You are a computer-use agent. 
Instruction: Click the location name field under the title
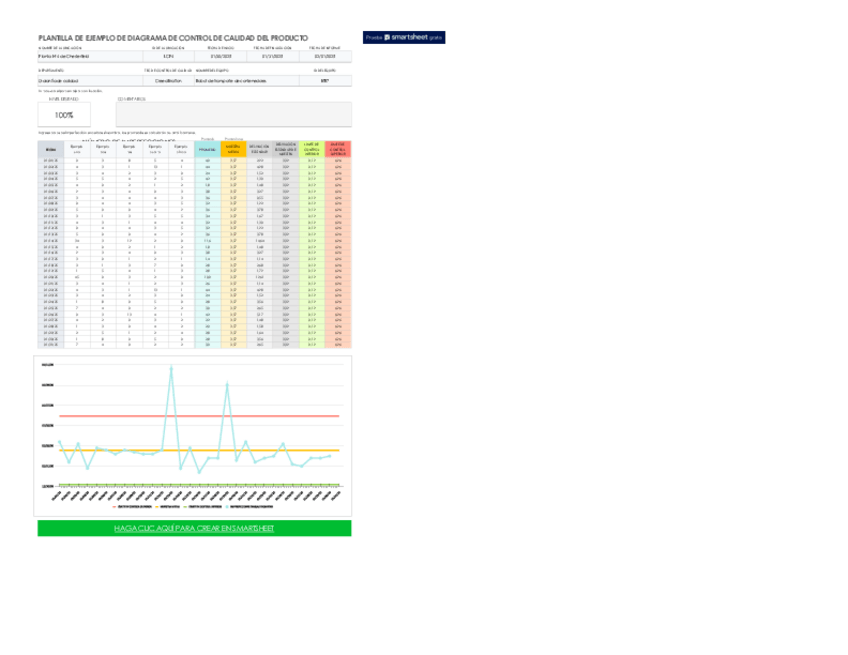[90, 57]
